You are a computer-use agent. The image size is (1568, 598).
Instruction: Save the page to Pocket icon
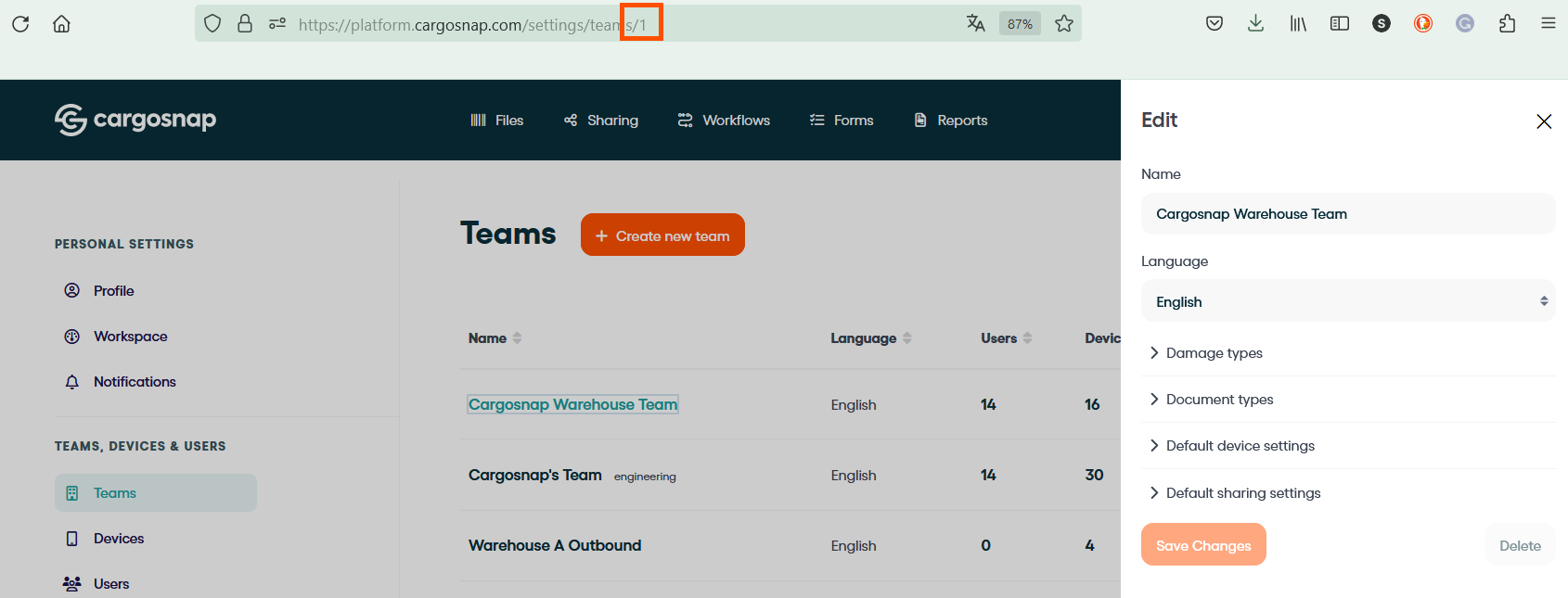pos(1215,24)
